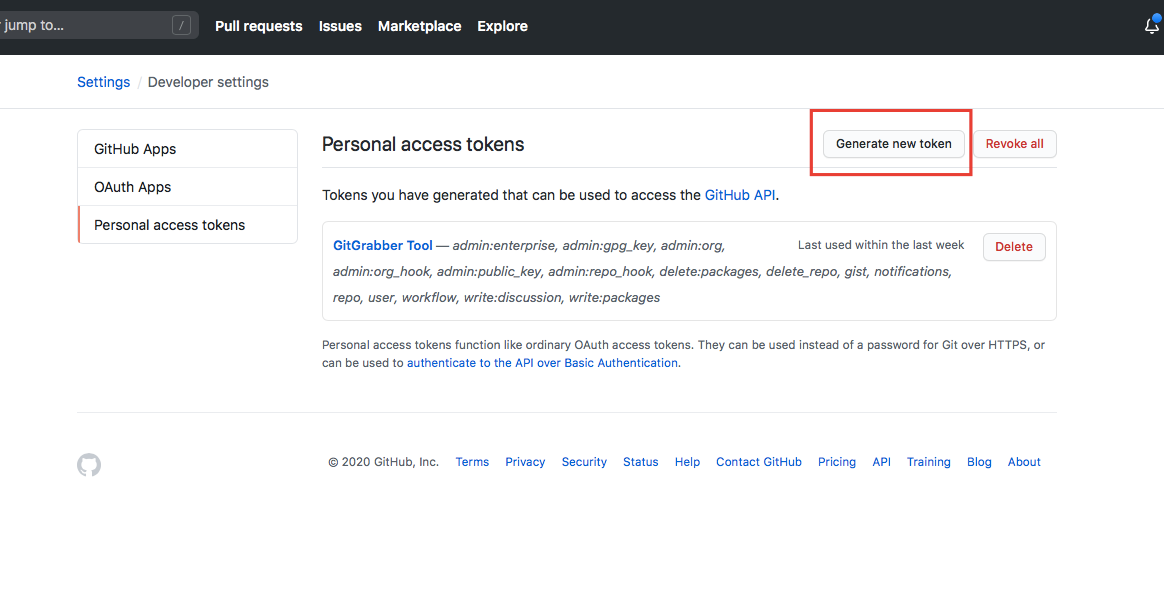Open the Issues menu item
This screenshot has width=1164, height=592.
click(x=340, y=26)
